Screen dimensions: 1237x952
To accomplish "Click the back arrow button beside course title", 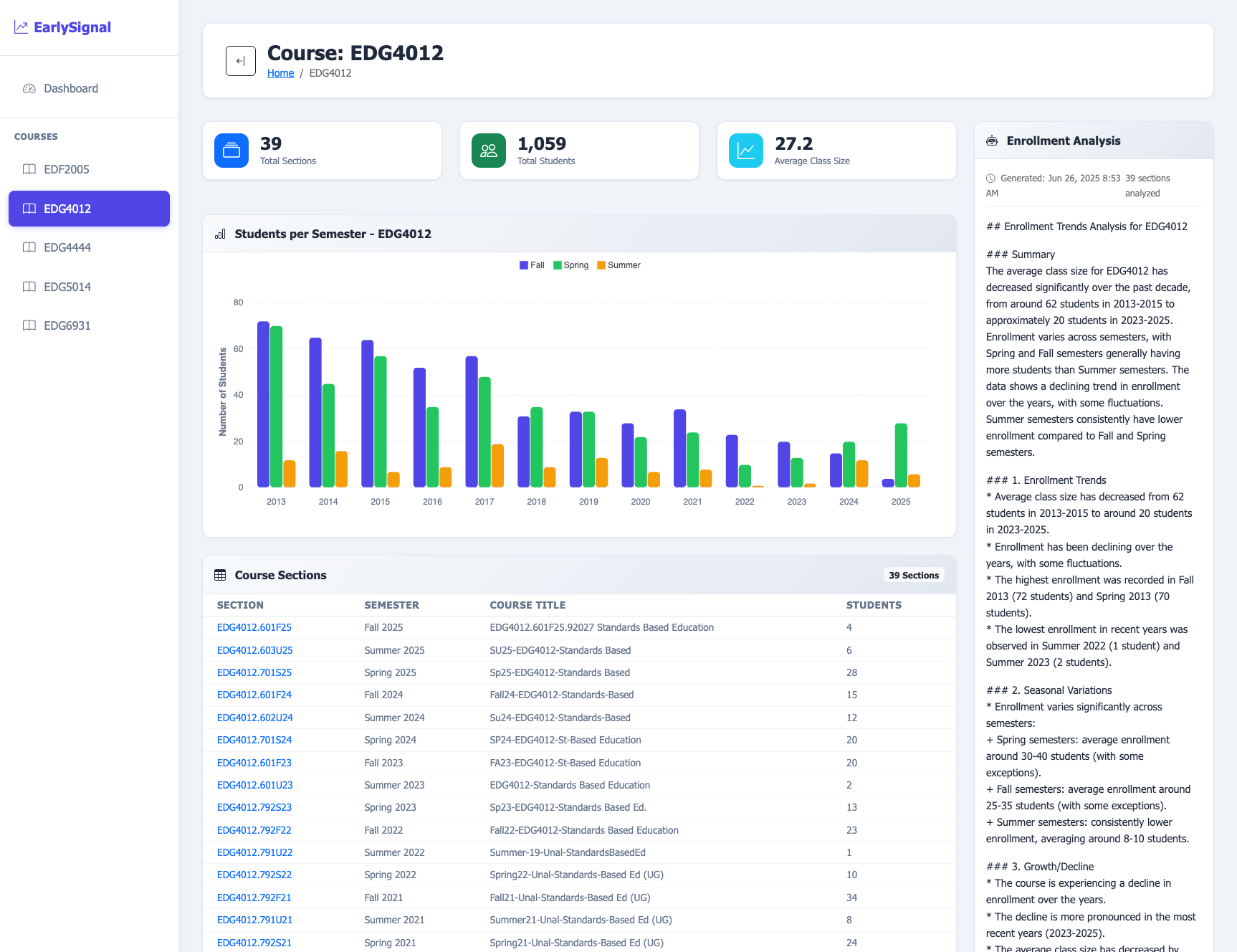I will pos(240,61).
